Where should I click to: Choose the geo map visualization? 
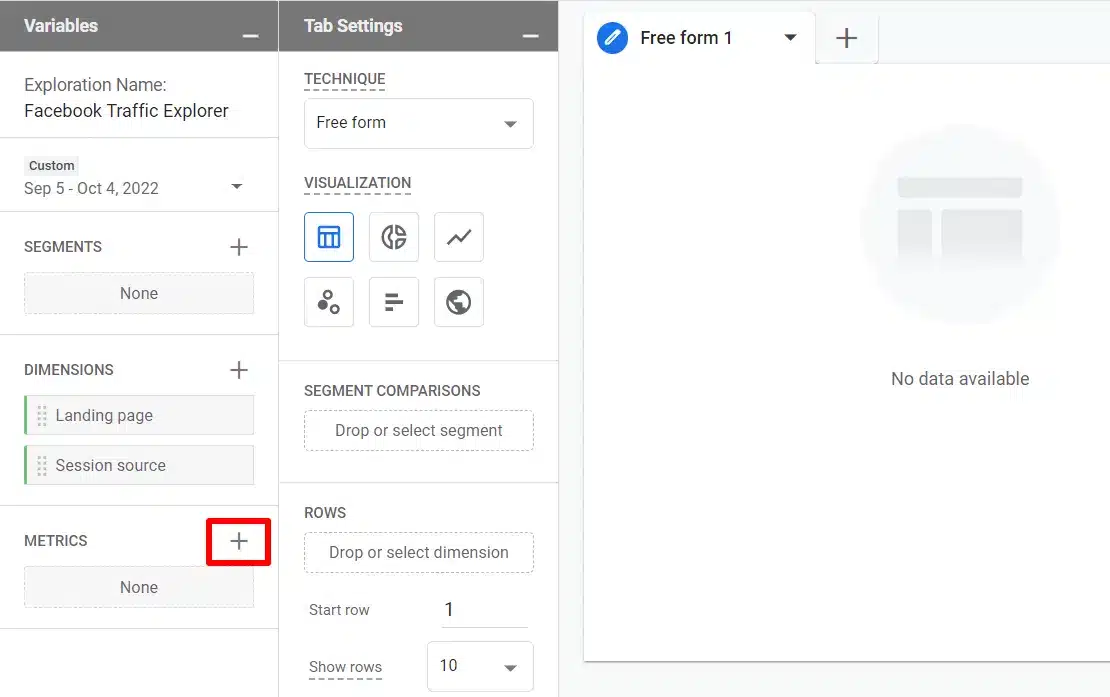tap(459, 302)
